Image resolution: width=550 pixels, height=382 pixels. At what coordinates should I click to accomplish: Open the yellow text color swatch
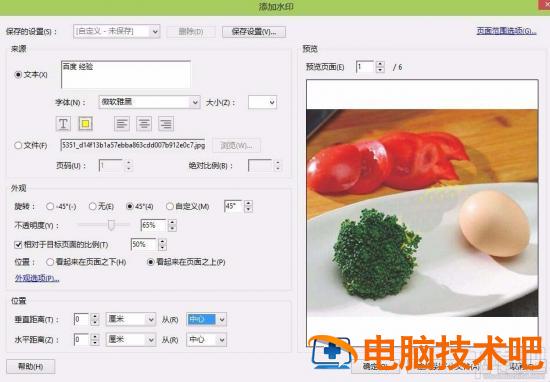[86, 123]
